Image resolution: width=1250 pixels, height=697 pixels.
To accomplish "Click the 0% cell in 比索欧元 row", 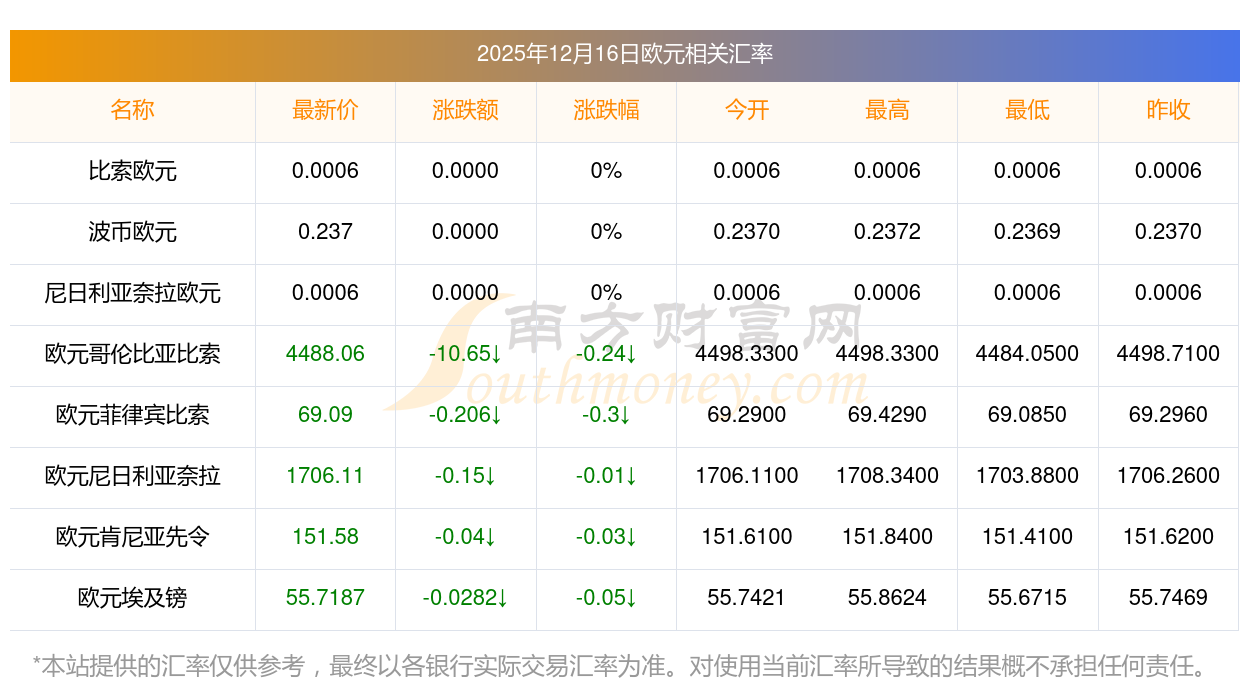I will [x=606, y=171].
